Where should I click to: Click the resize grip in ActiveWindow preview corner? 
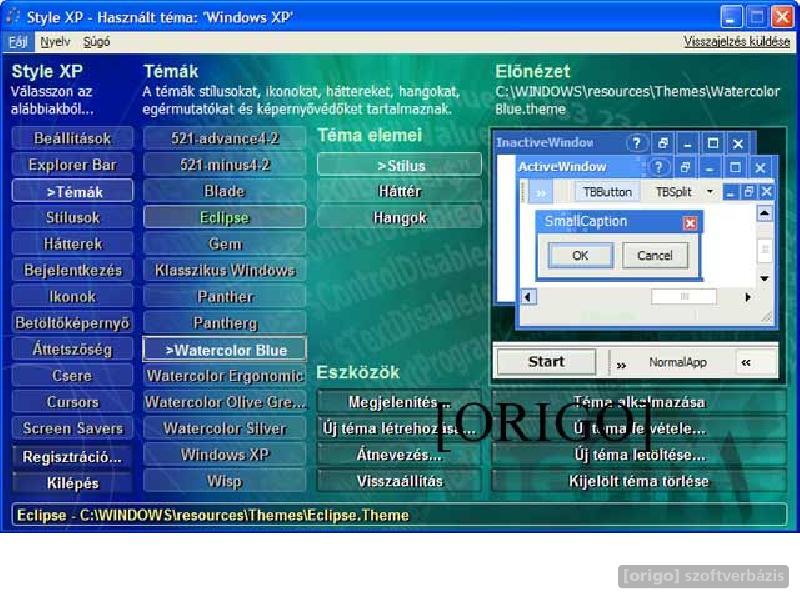(766, 317)
